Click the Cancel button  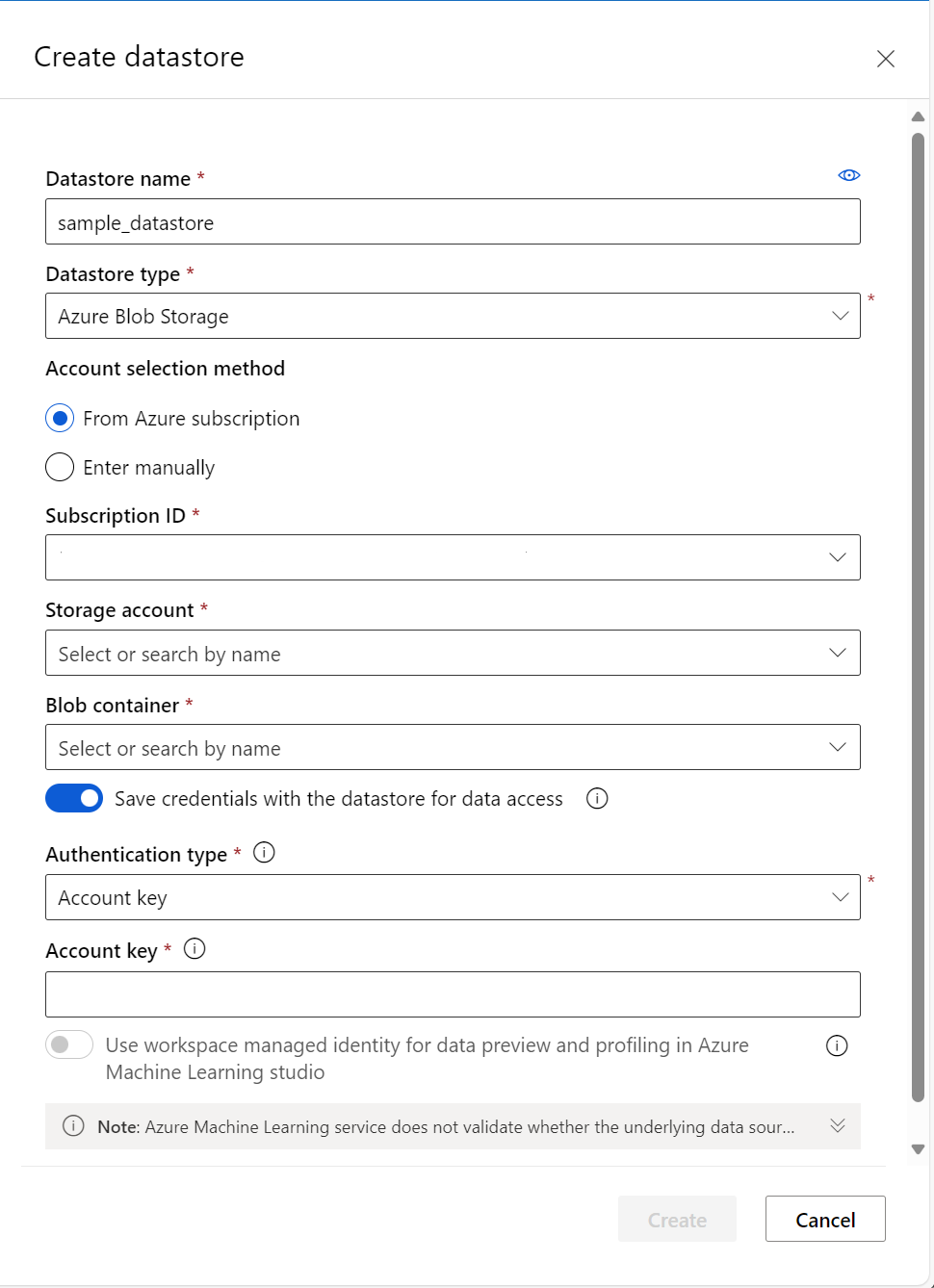coord(825,1220)
